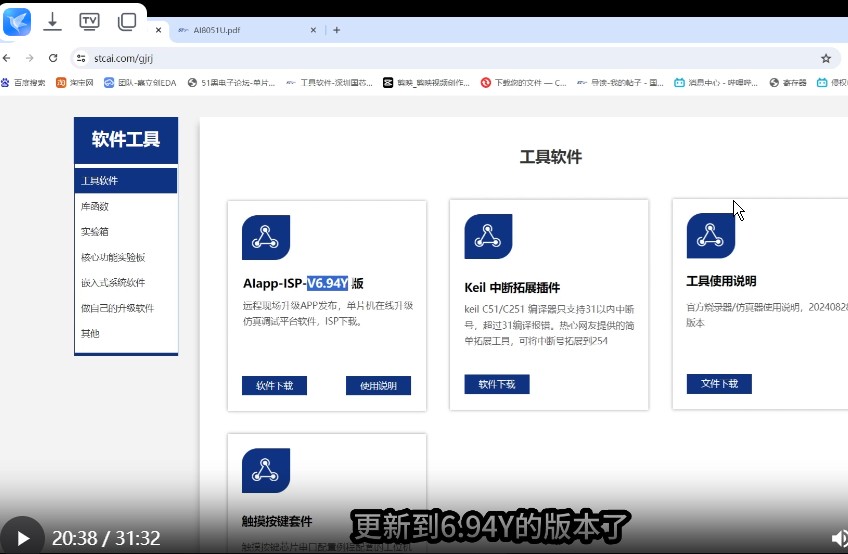This screenshot has width=848, height=554.
Task: Click the 20:38 / 31:32 time display
Action: (106, 538)
